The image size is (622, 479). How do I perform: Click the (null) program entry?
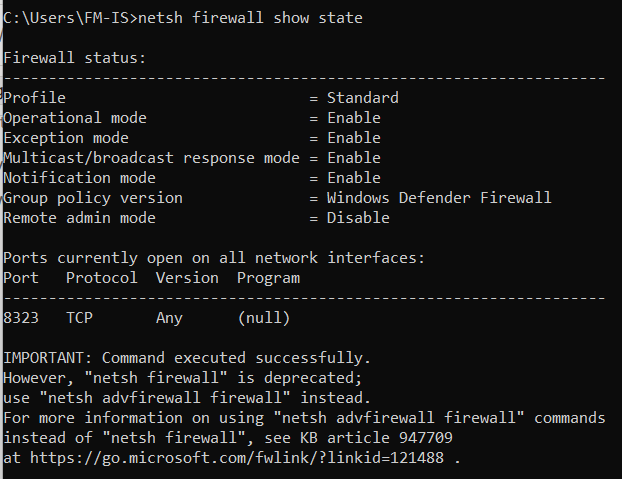[x=263, y=318]
